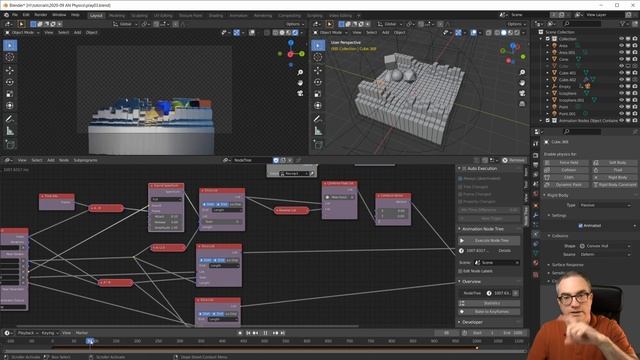Jump to the timeline end frame
This screenshot has height=360, width=640.
click(282, 333)
